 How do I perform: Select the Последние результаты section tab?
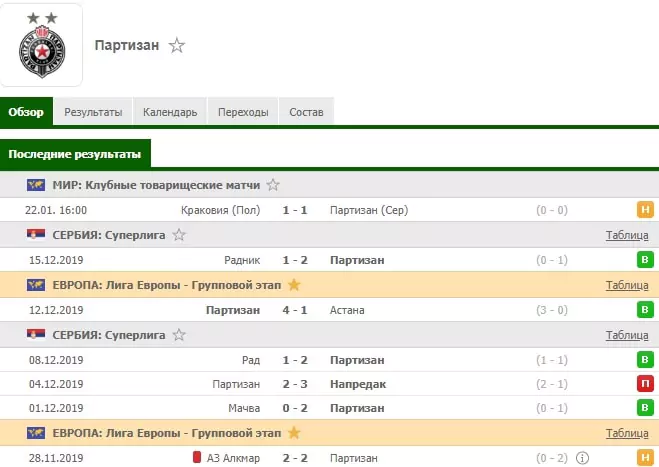[x=75, y=154]
